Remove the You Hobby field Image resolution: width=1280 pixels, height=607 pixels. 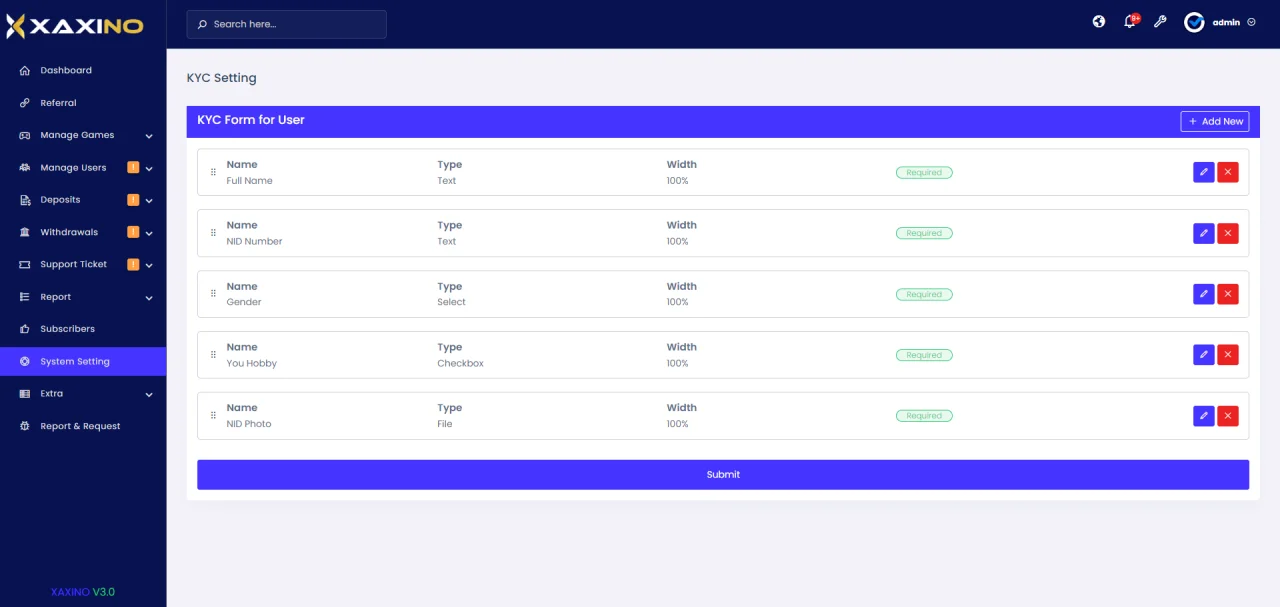(x=1228, y=355)
